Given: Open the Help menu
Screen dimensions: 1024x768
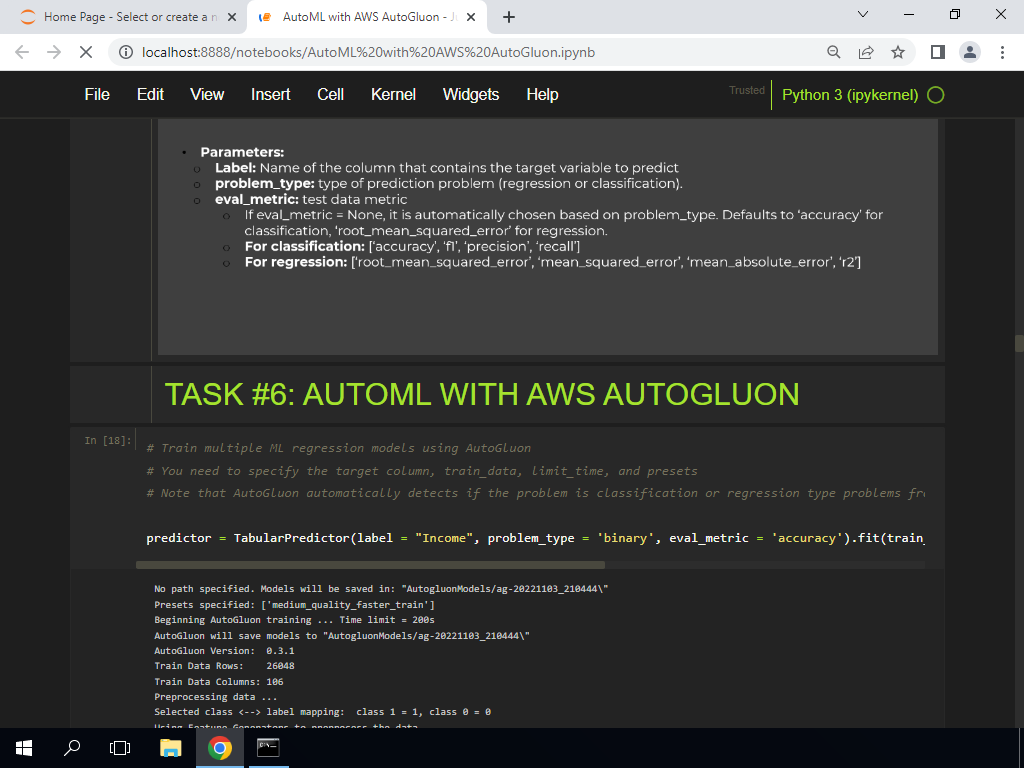Looking at the screenshot, I should pos(542,95).
